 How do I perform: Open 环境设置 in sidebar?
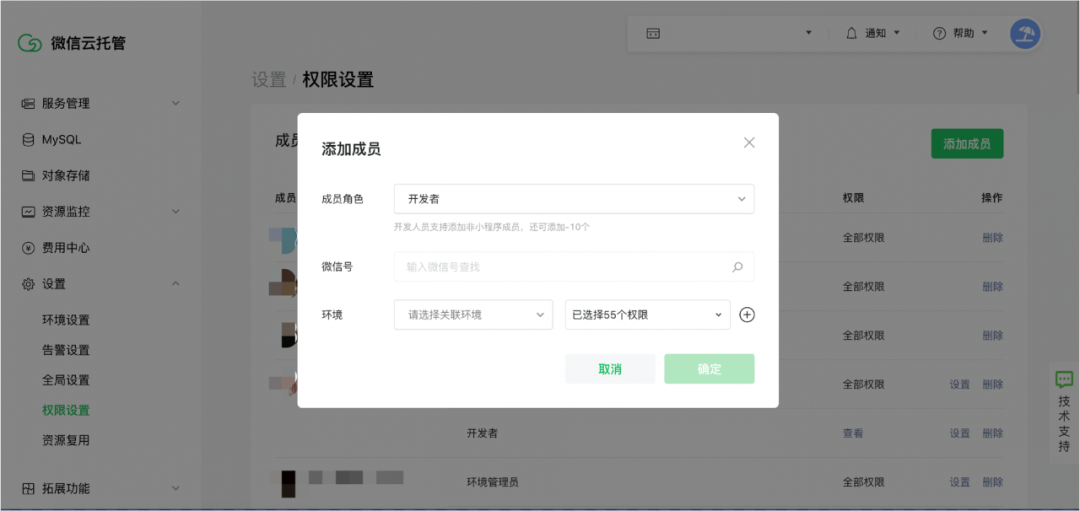(x=66, y=320)
